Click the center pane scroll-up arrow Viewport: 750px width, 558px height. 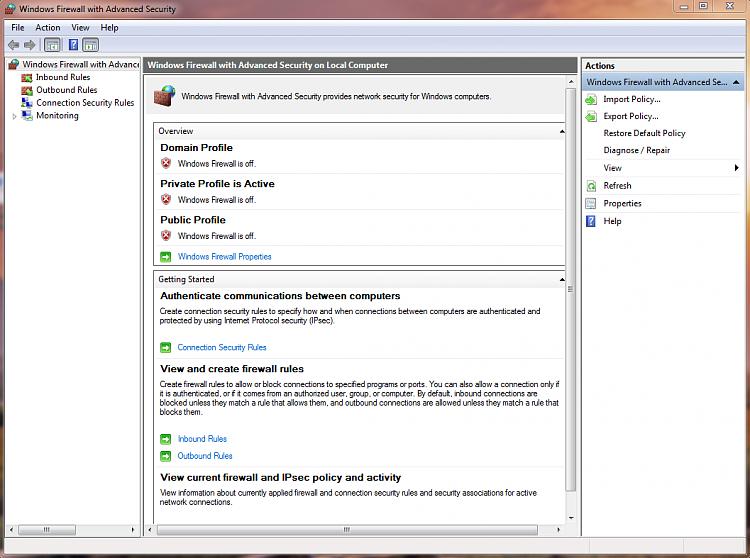coord(571,82)
